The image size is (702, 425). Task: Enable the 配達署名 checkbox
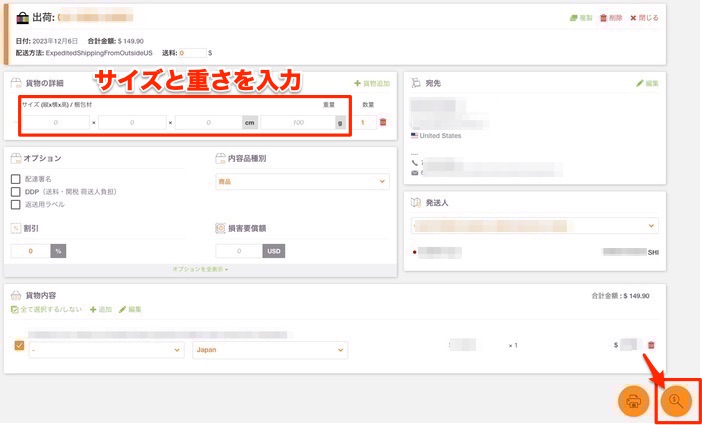coord(15,179)
